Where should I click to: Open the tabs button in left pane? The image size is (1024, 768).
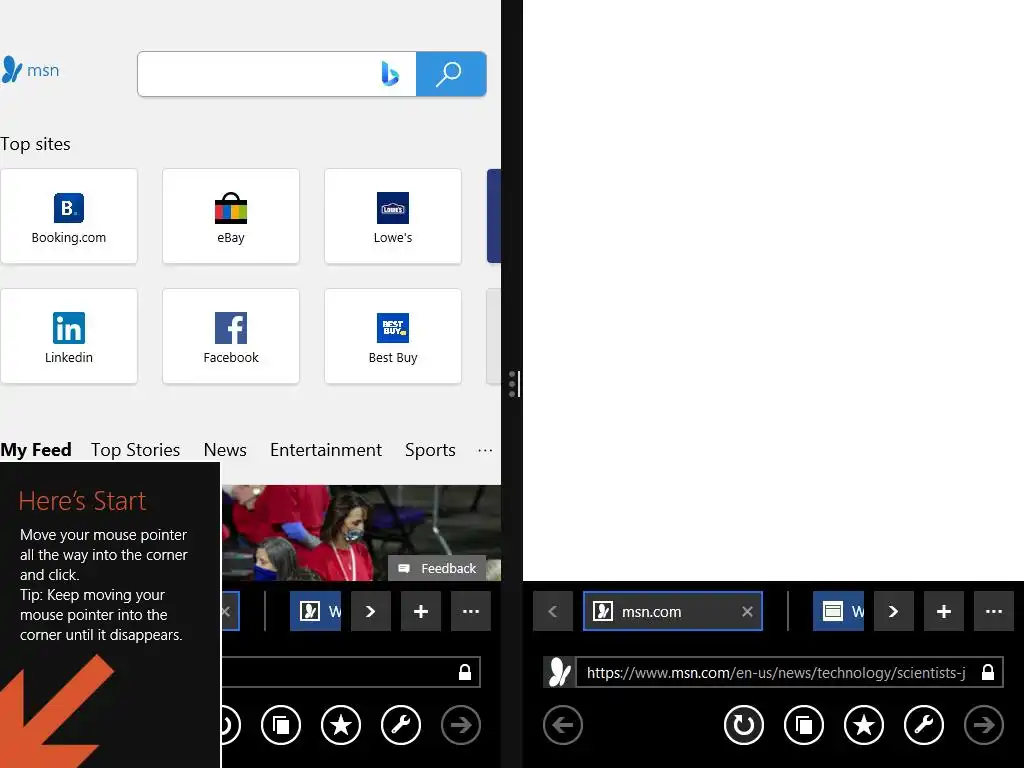pyautogui.click(x=281, y=725)
